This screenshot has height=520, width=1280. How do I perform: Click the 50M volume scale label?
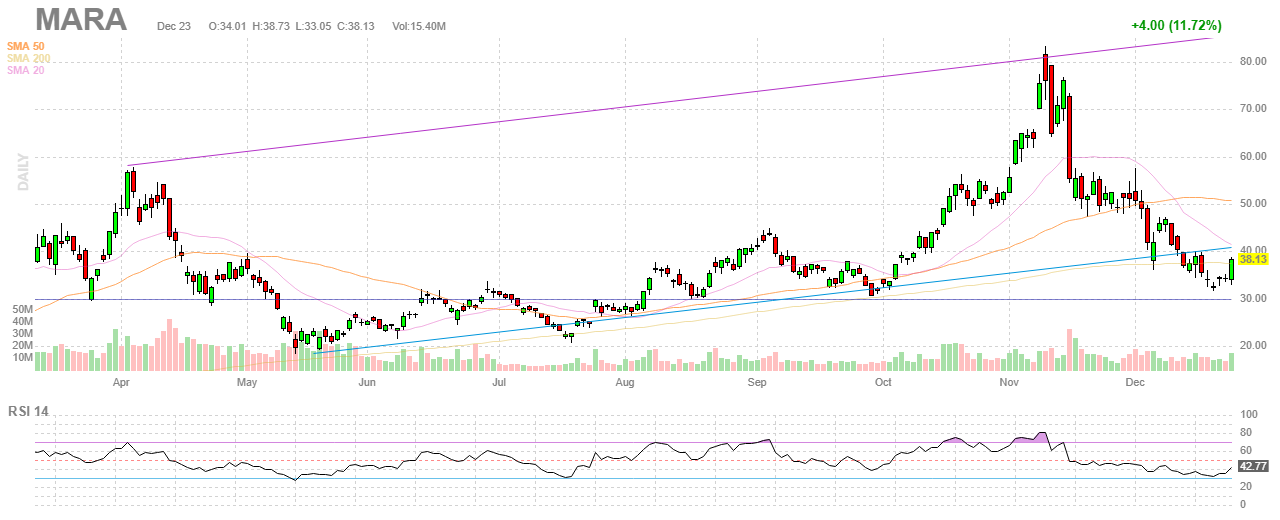(x=22, y=310)
